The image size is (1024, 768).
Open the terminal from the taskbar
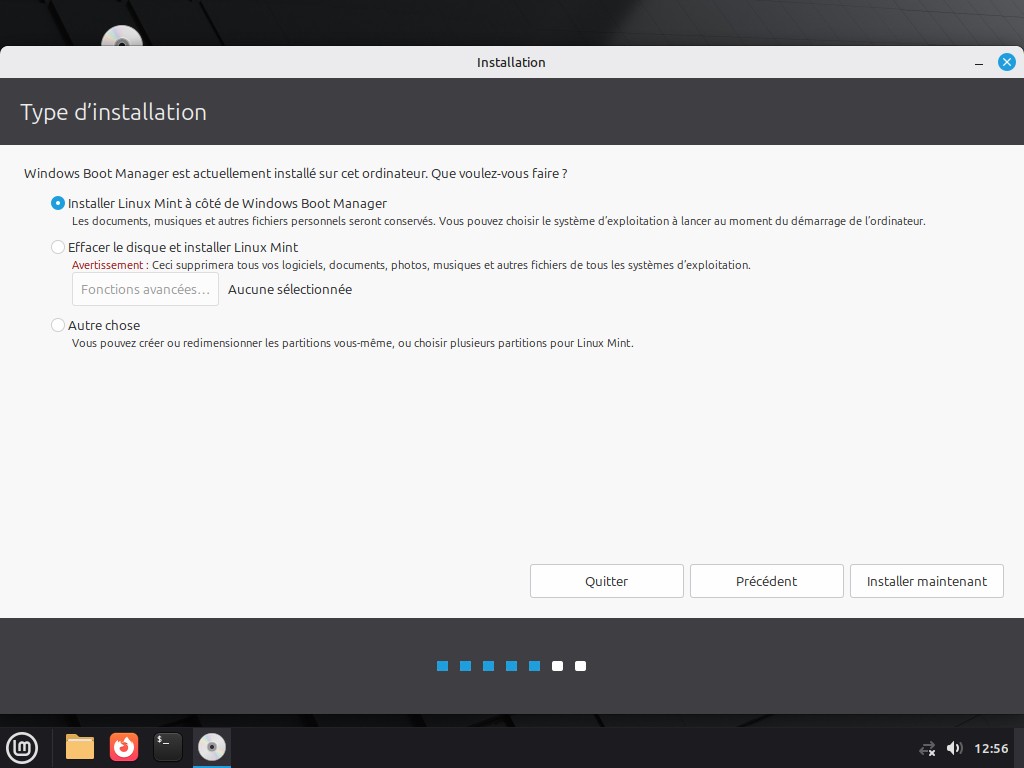click(167, 747)
